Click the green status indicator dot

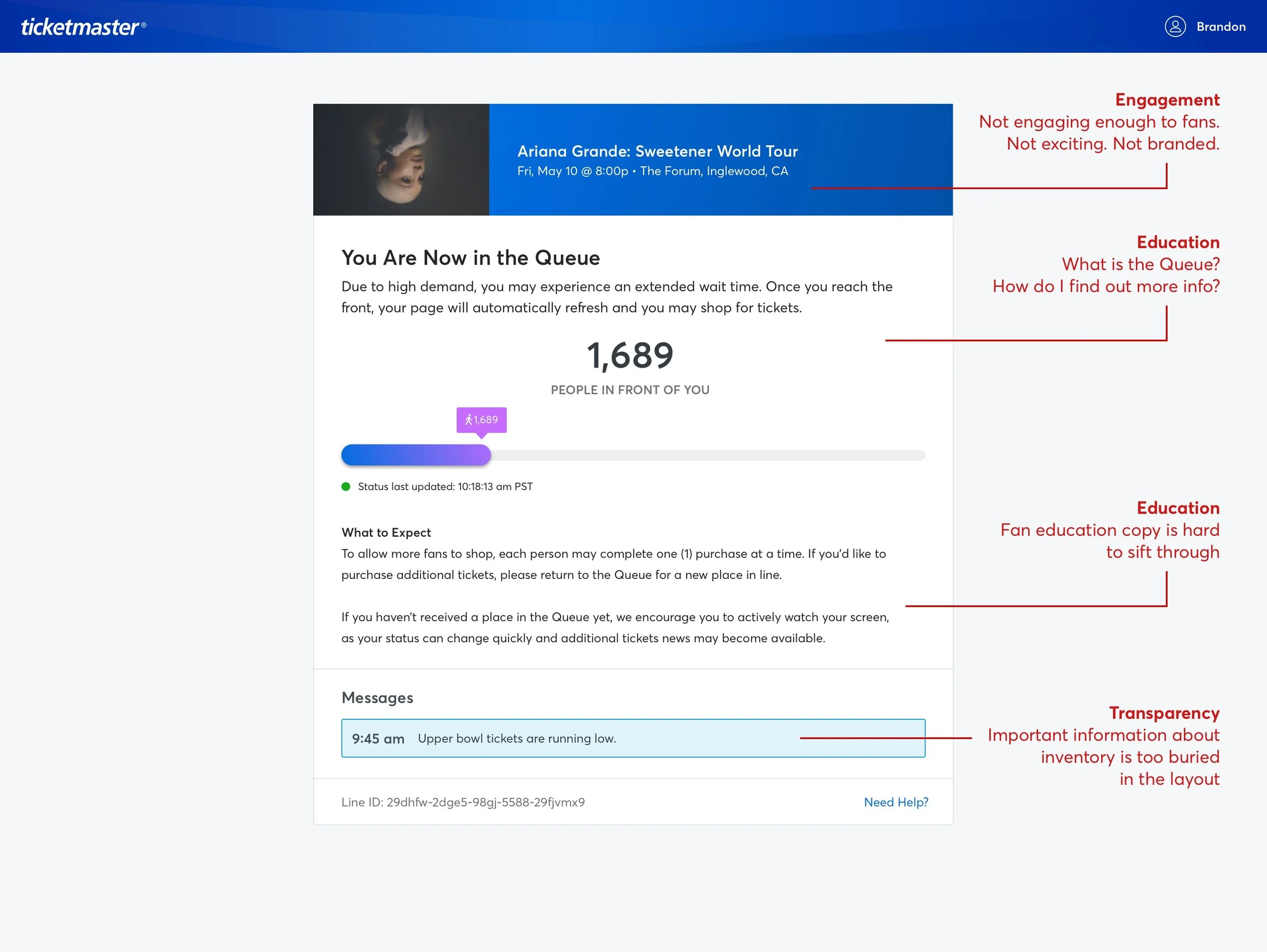[x=346, y=487]
